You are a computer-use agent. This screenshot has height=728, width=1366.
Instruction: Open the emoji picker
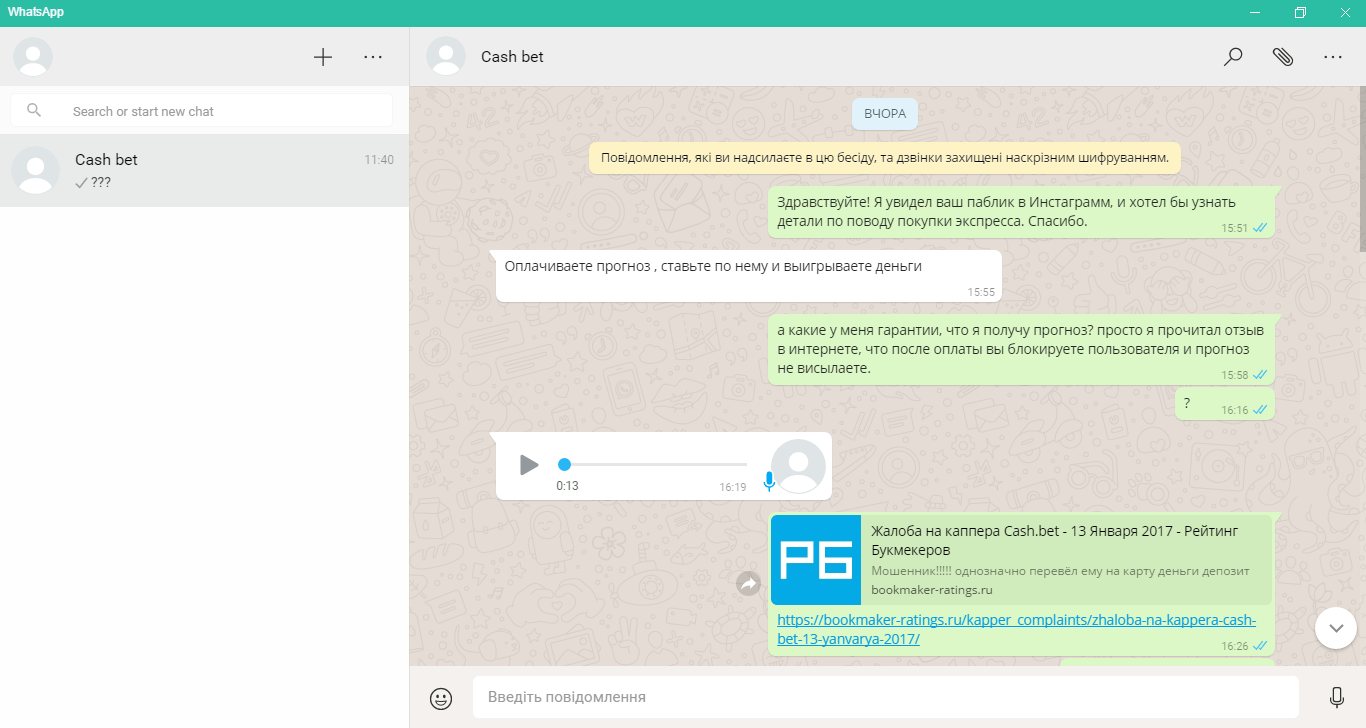[x=441, y=698]
